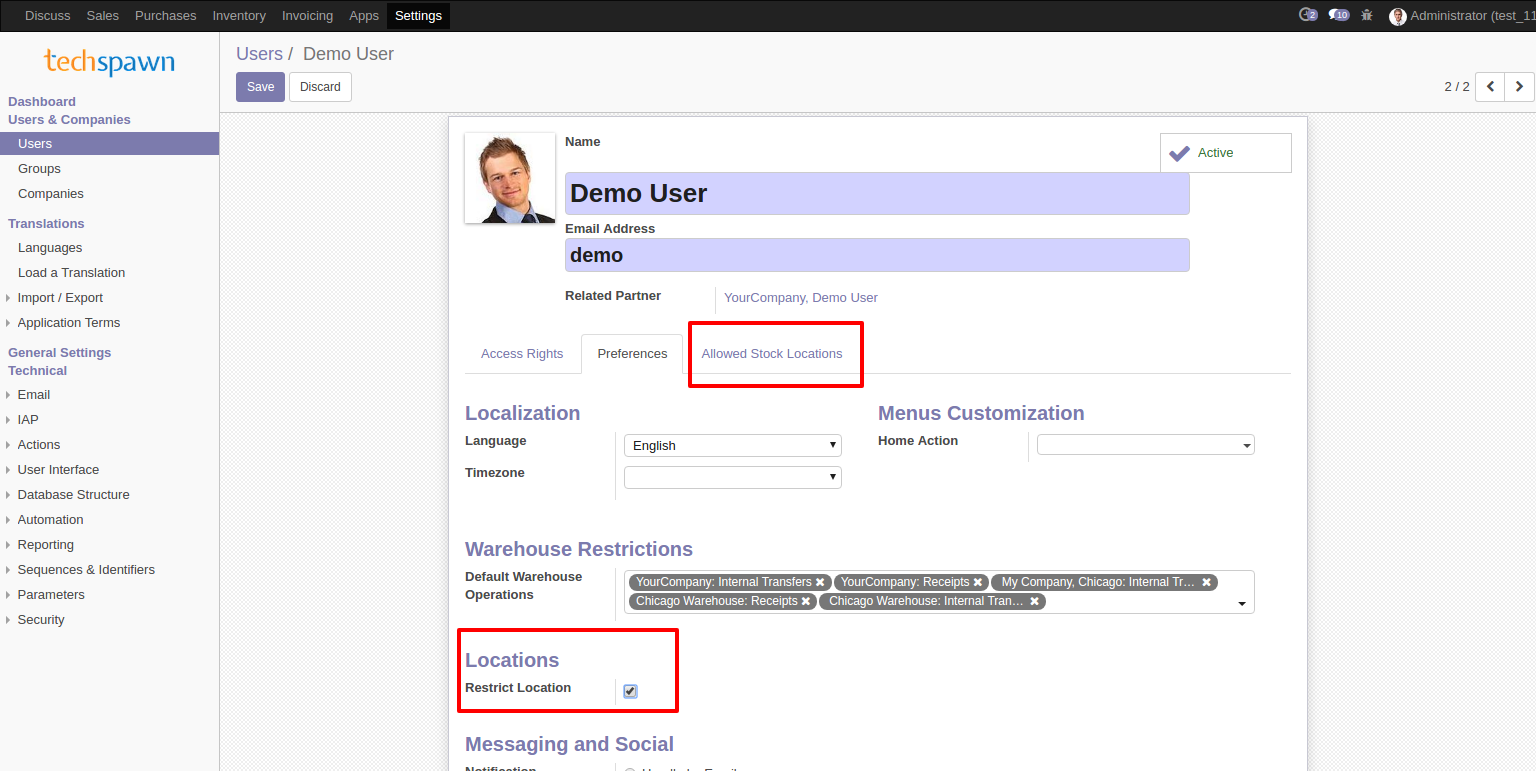Open the Inventory menu in top bar

click(x=239, y=16)
